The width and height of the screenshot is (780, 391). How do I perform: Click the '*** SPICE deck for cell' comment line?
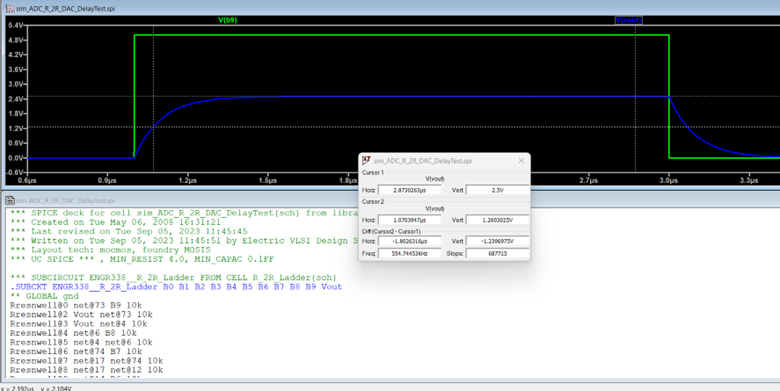184,213
